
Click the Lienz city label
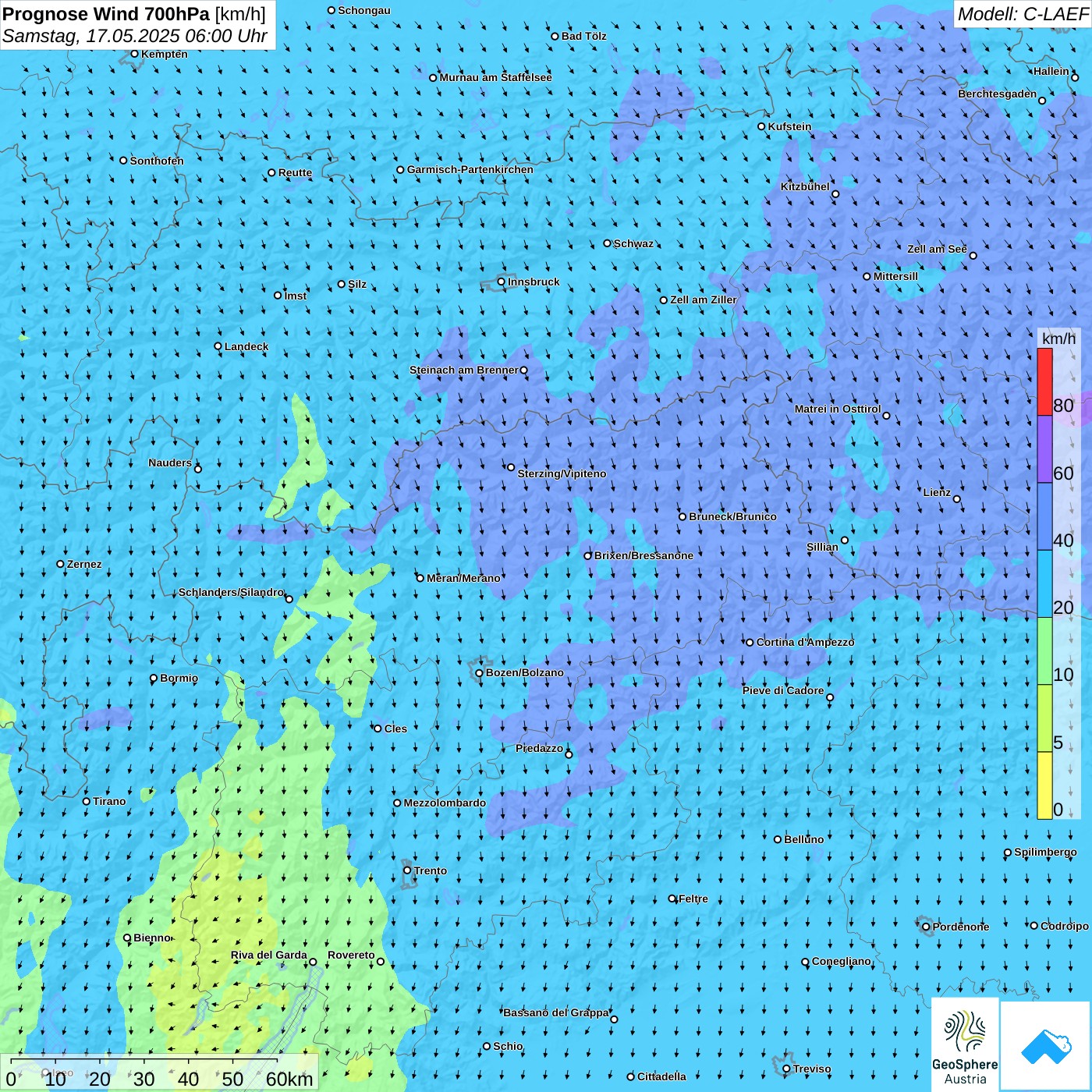click(x=937, y=492)
